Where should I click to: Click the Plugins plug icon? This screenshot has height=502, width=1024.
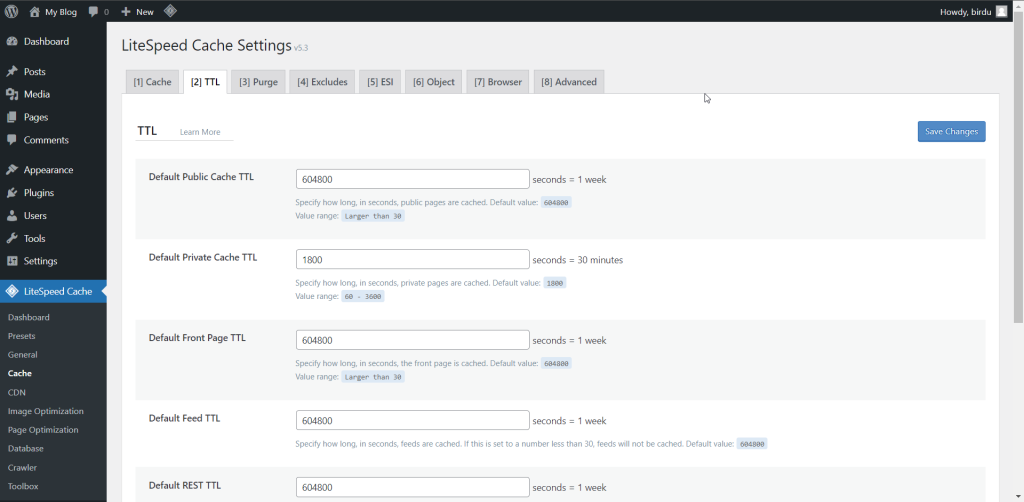pyautogui.click(x=12, y=193)
